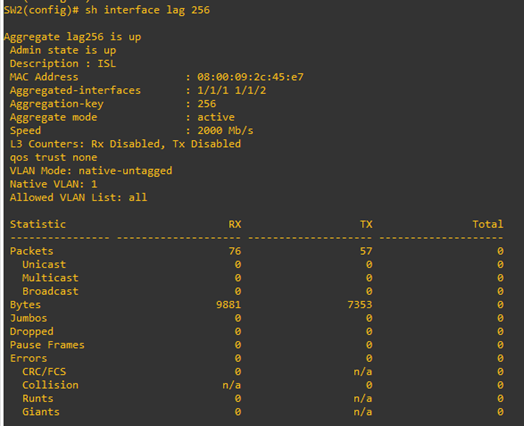Click the TX packets count 57
Screen dimensions: 524x426
click(366, 251)
